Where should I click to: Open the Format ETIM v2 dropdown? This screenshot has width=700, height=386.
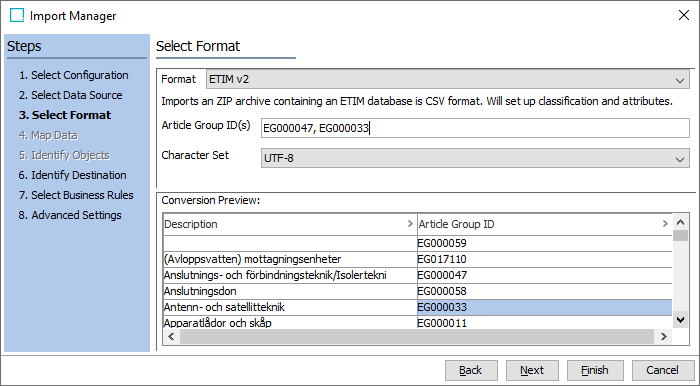tap(448, 79)
